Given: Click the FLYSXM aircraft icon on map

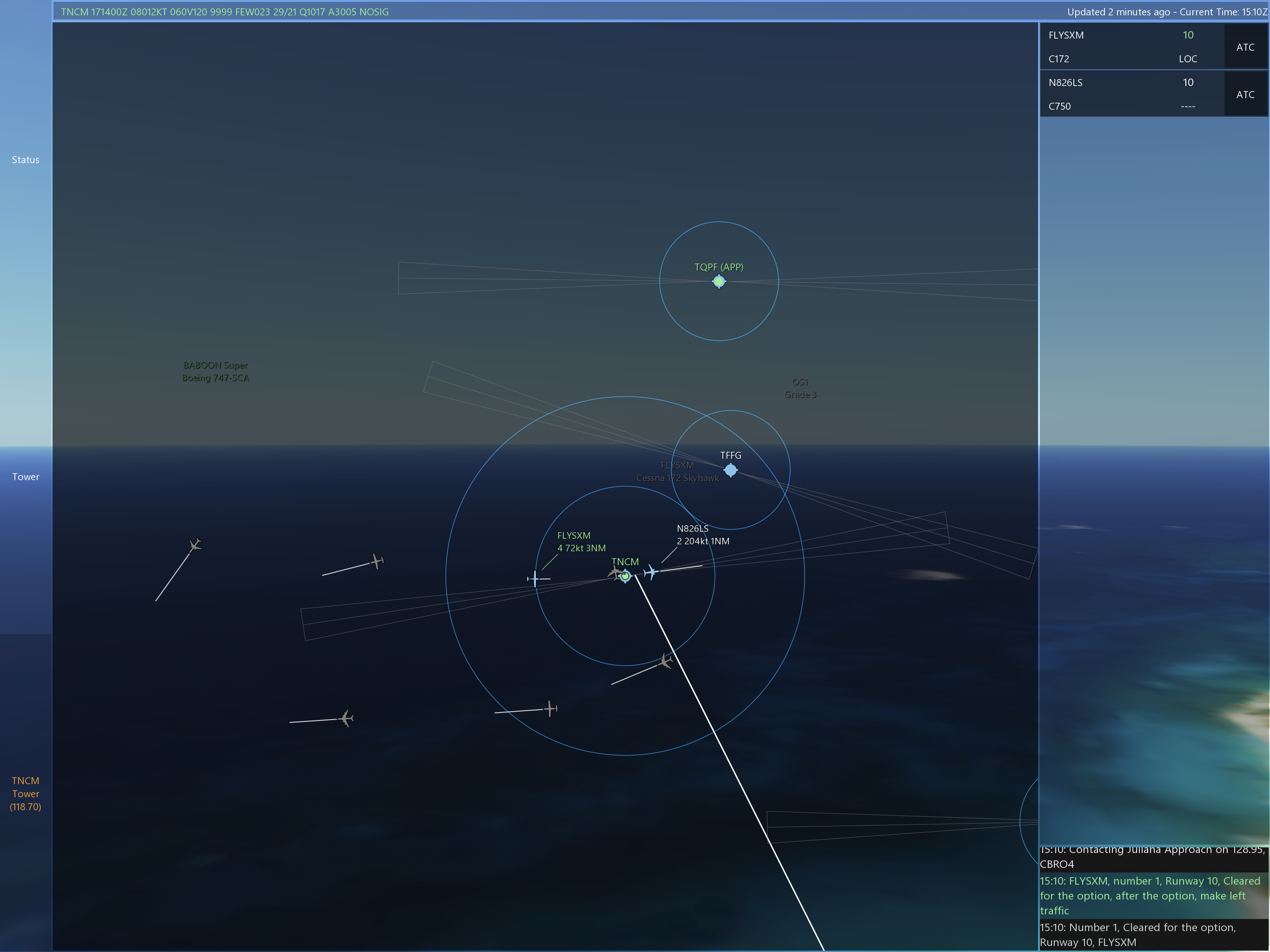Looking at the screenshot, I should pyautogui.click(x=535, y=578).
